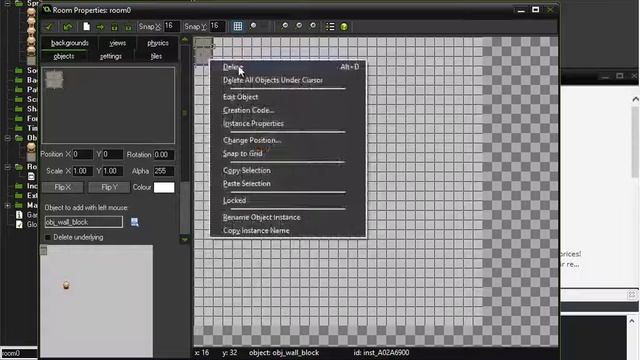Image resolution: width=640 pixels, height=360 pixels.
Task: Select the wall block thumbnail in objects list
Action: (x=54, y=80)
